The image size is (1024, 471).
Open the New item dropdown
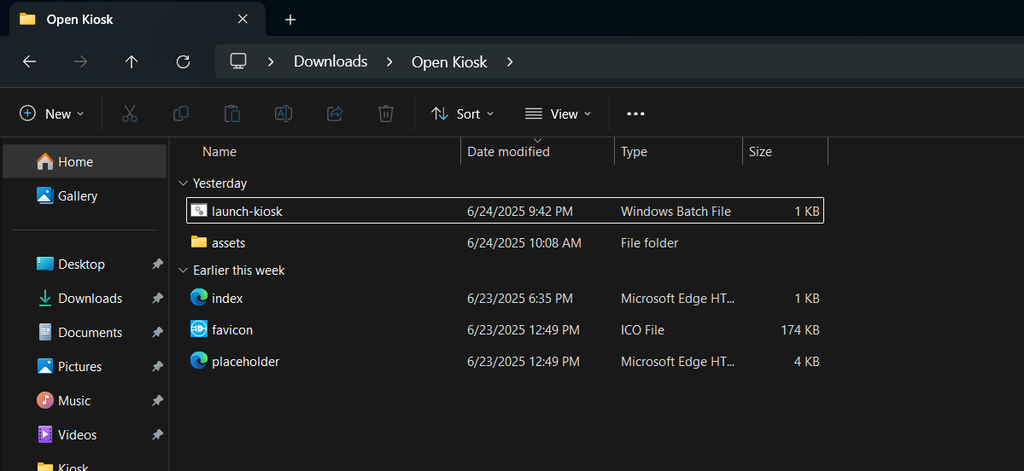point(52,114)
